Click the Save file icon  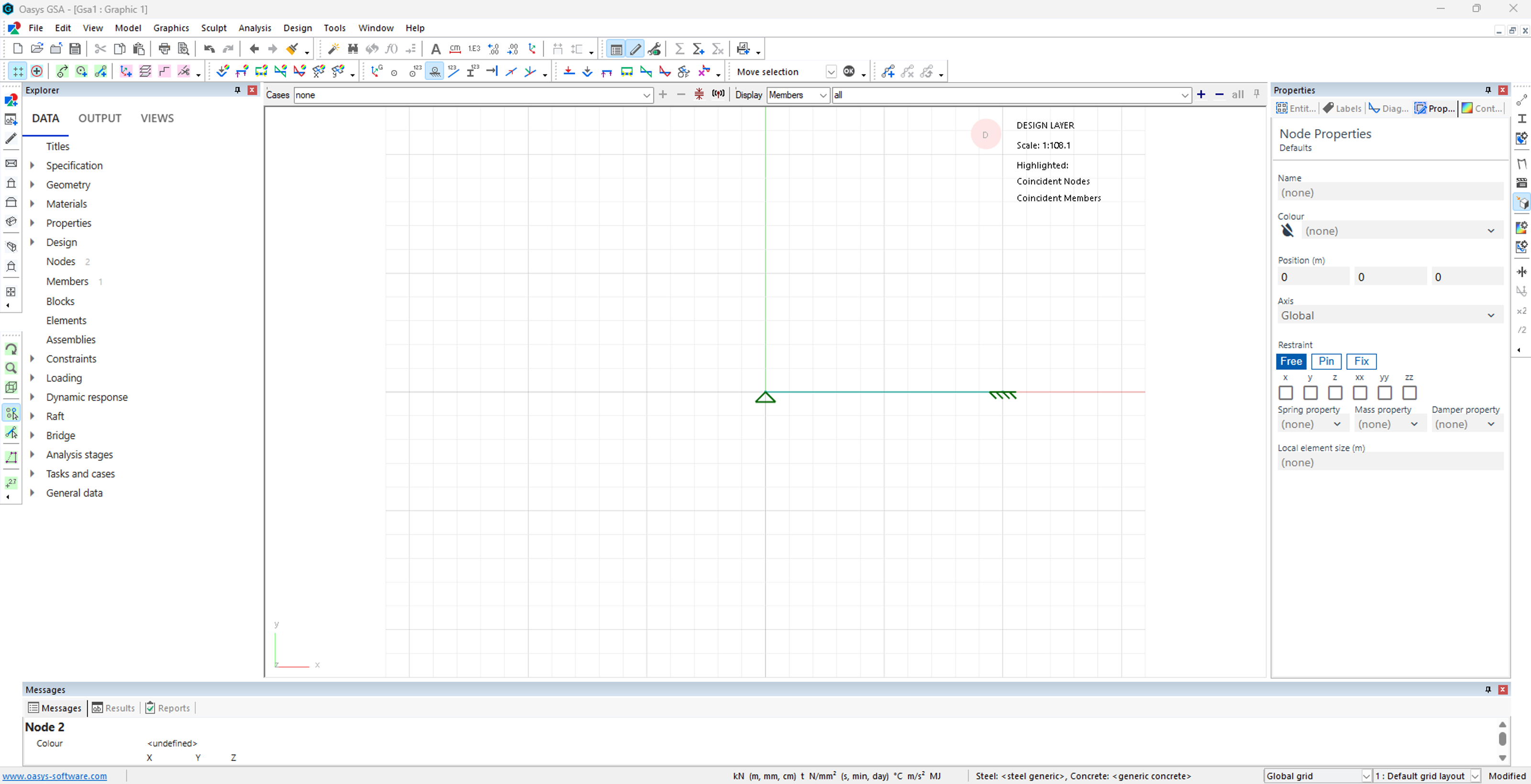click(x=75, y=49)
